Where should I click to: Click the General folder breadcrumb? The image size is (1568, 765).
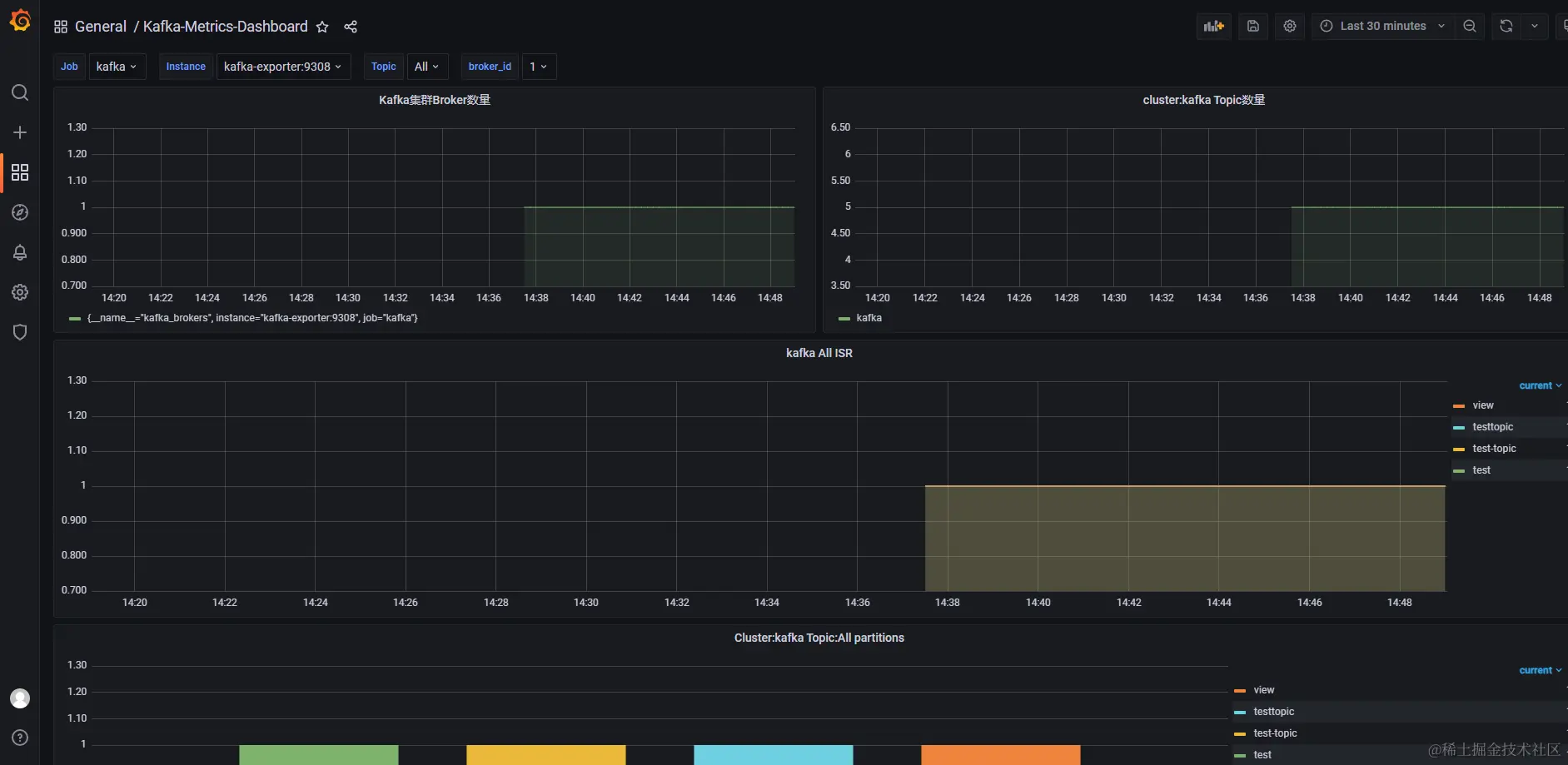coord(101,27)
